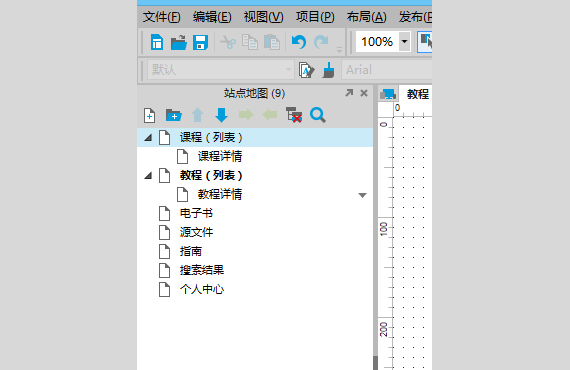Activate the selection mode tool
Viewport: 570px width, 370px height.
(425, 42)
